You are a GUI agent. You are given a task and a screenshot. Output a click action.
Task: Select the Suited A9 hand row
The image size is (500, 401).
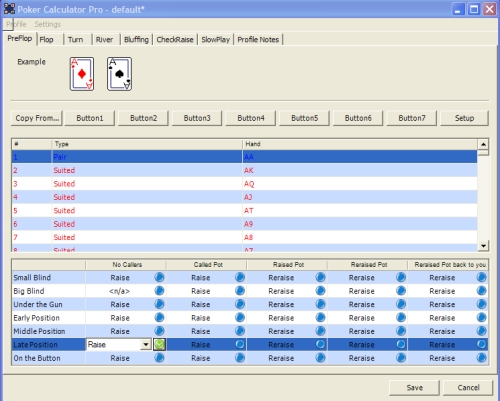tap(244, 224)
